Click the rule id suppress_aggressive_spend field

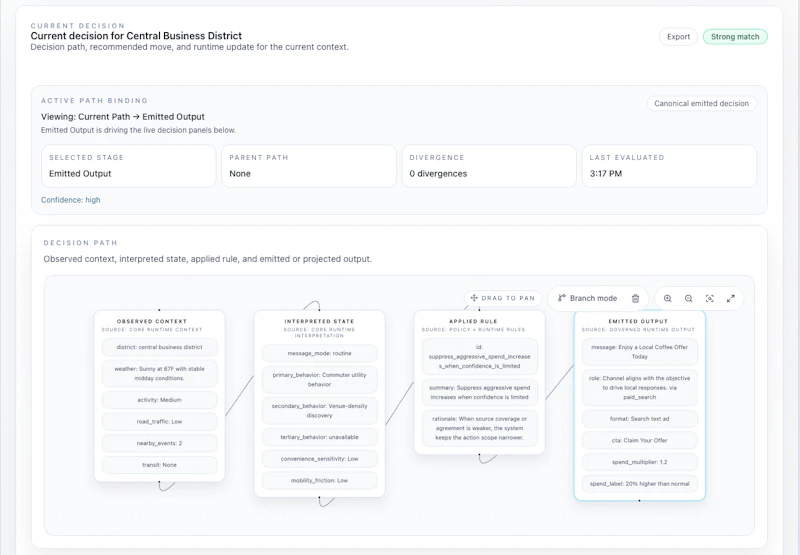pyautogui.click(x=480, y=357)
